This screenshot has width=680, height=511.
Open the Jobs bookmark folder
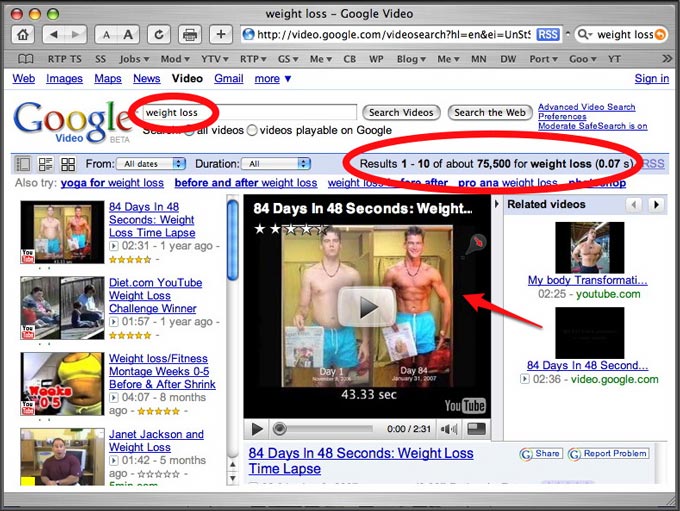click(134, 59)
